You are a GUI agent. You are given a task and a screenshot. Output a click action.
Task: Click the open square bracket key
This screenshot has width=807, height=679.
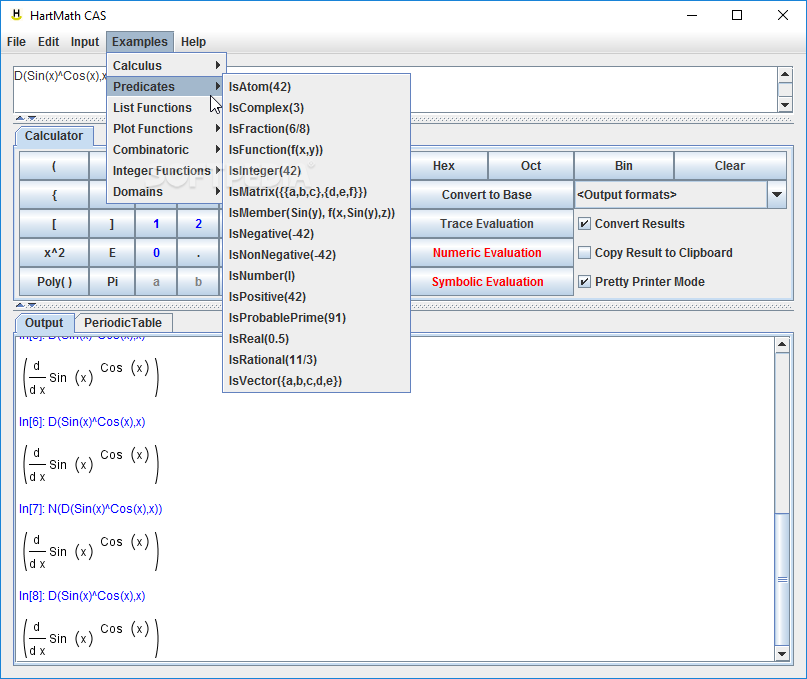54,224
